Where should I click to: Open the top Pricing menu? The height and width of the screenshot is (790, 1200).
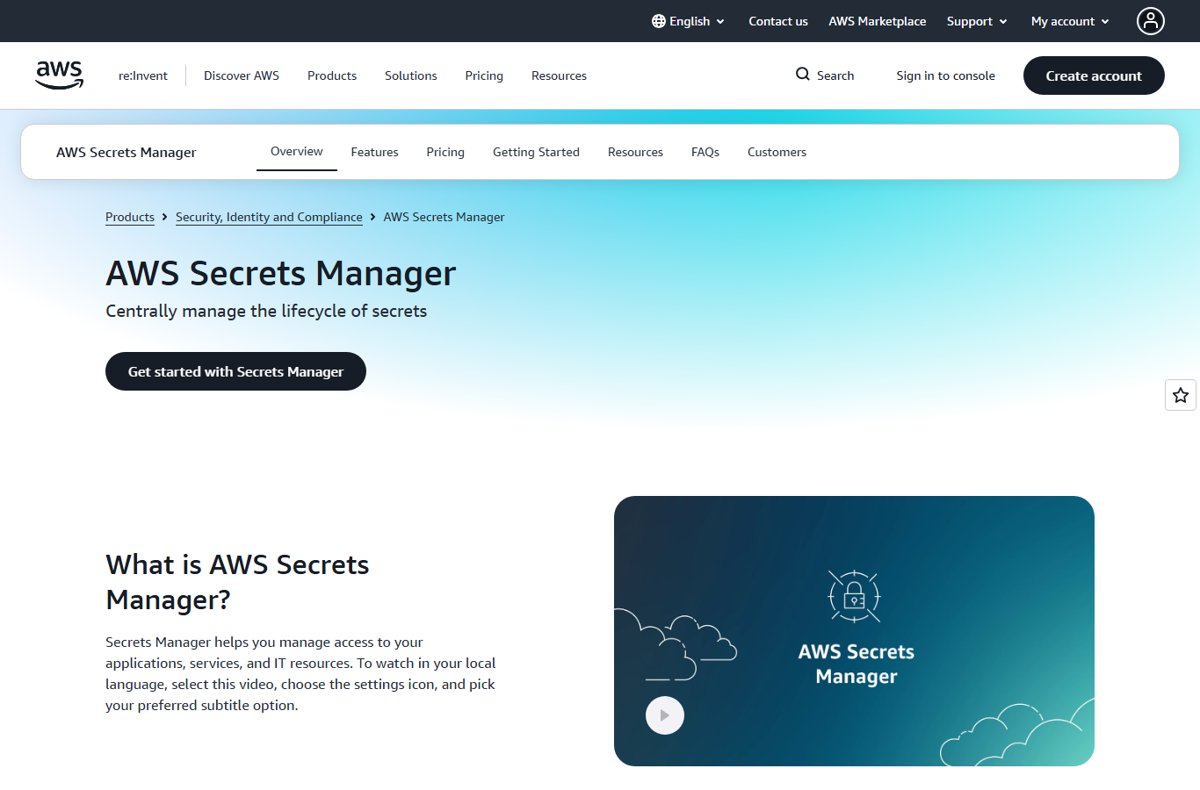coord(484,75)
